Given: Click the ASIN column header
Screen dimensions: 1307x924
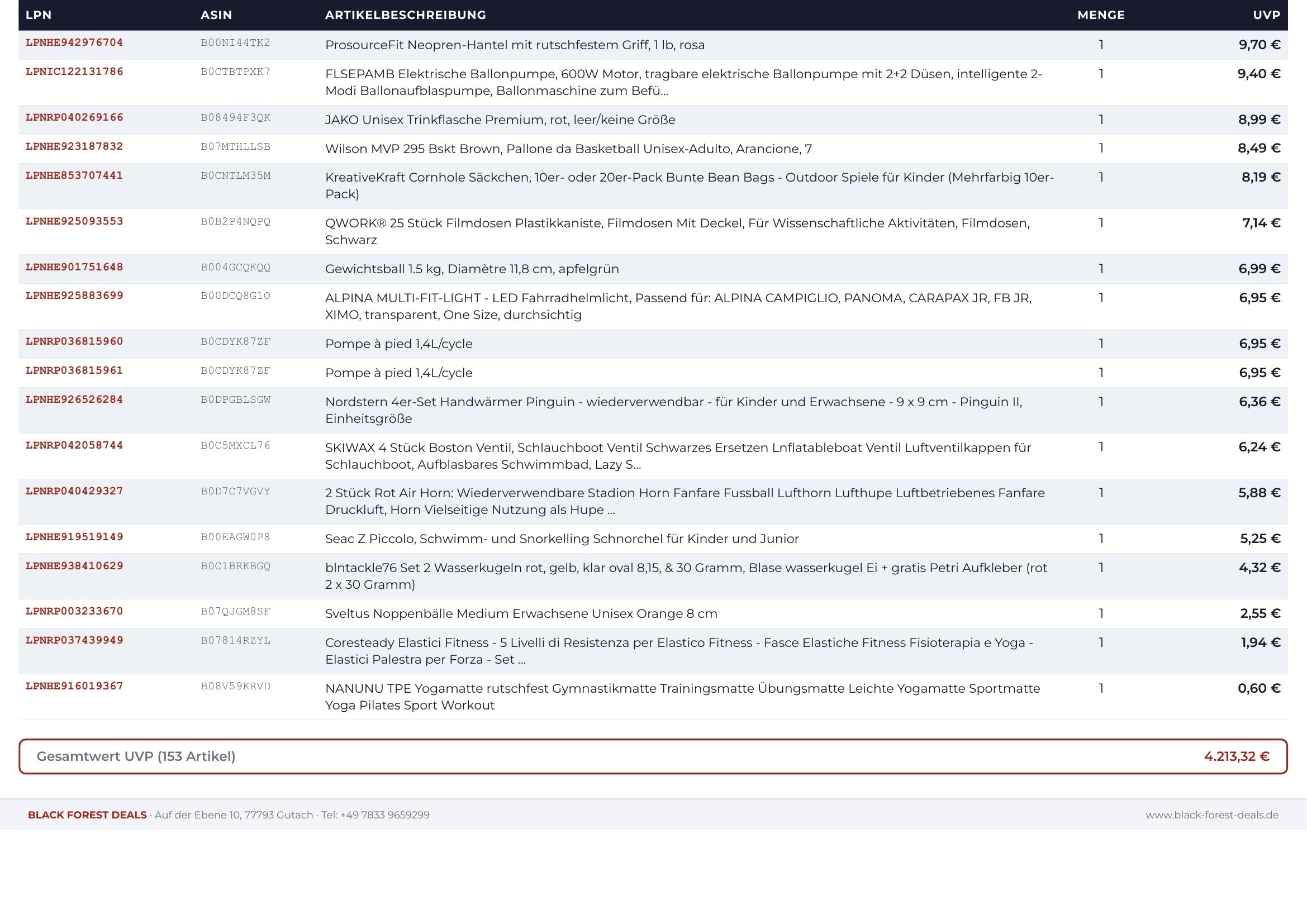Looking at the screenshot, I should 216,15.
